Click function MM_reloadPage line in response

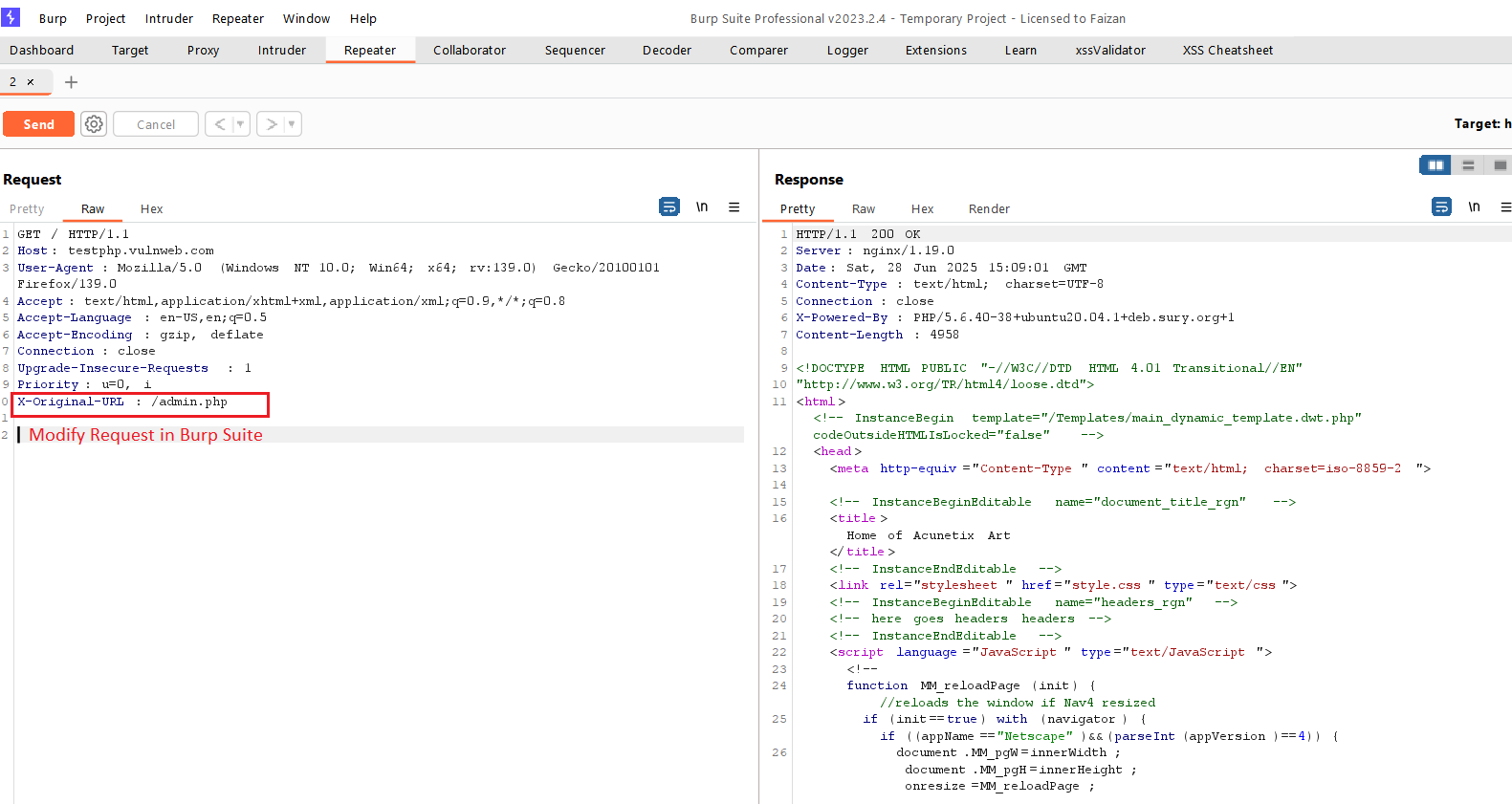coord(971,685)
